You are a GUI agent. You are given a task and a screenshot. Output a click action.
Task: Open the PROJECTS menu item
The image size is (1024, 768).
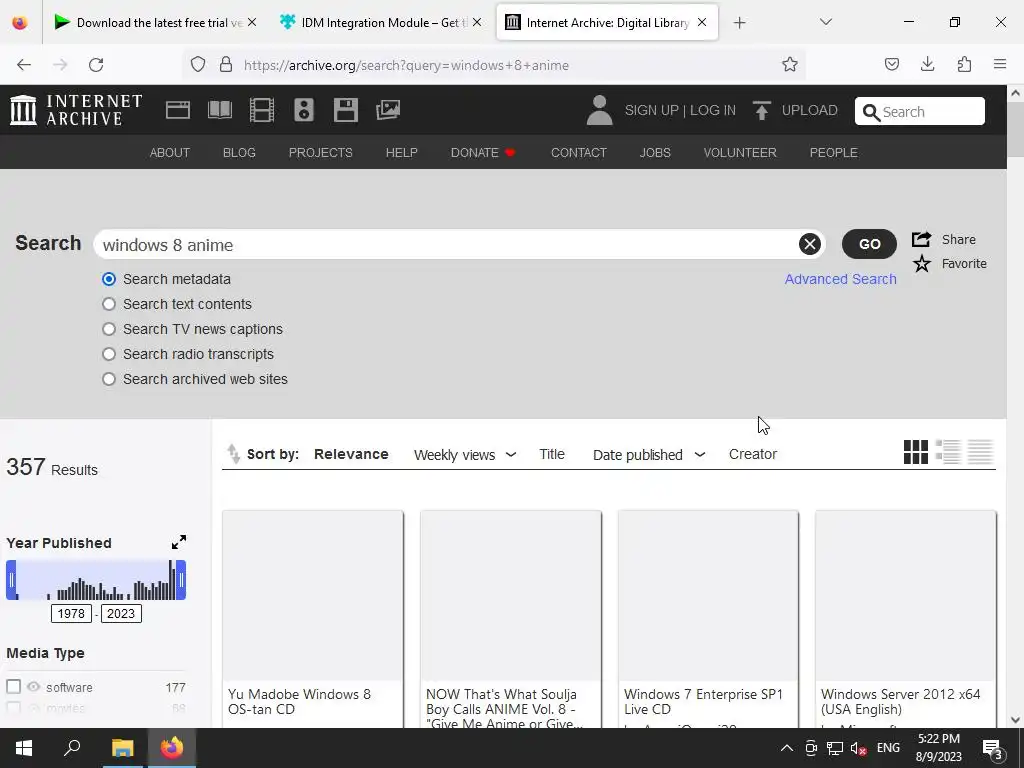(x=321, y=152)
